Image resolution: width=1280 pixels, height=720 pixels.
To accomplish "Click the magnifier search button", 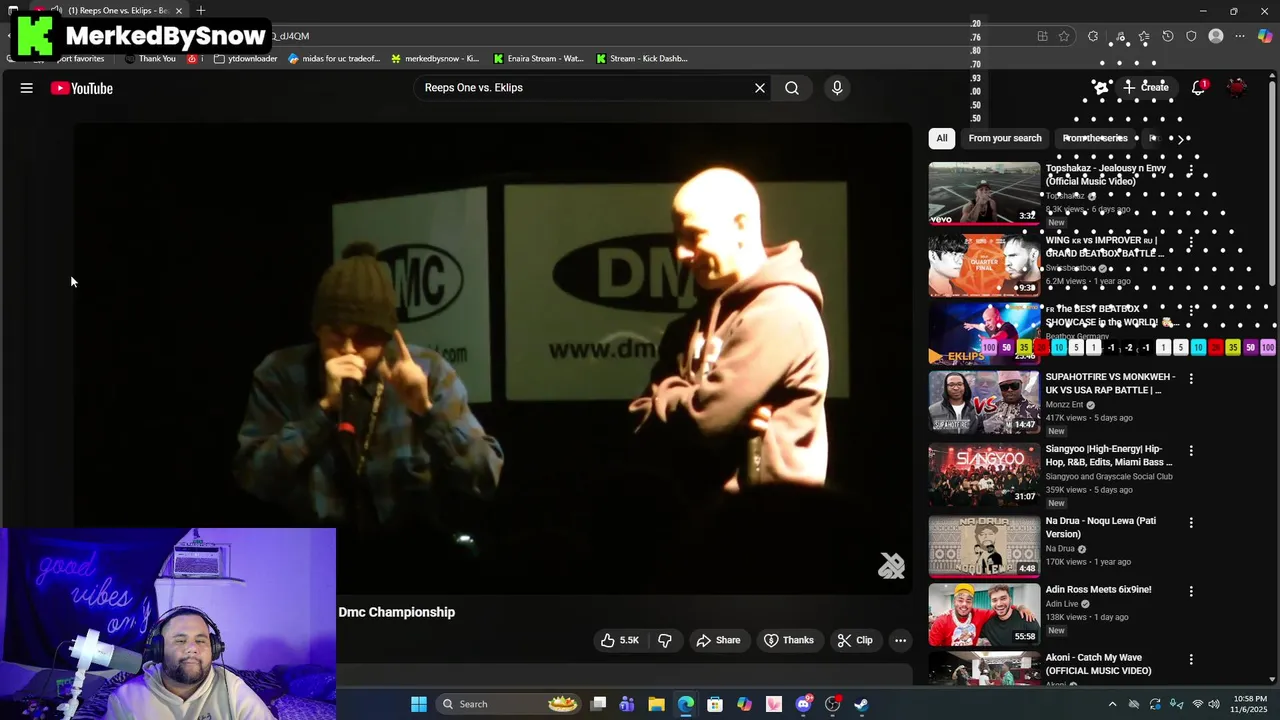I will coord(792,88).
